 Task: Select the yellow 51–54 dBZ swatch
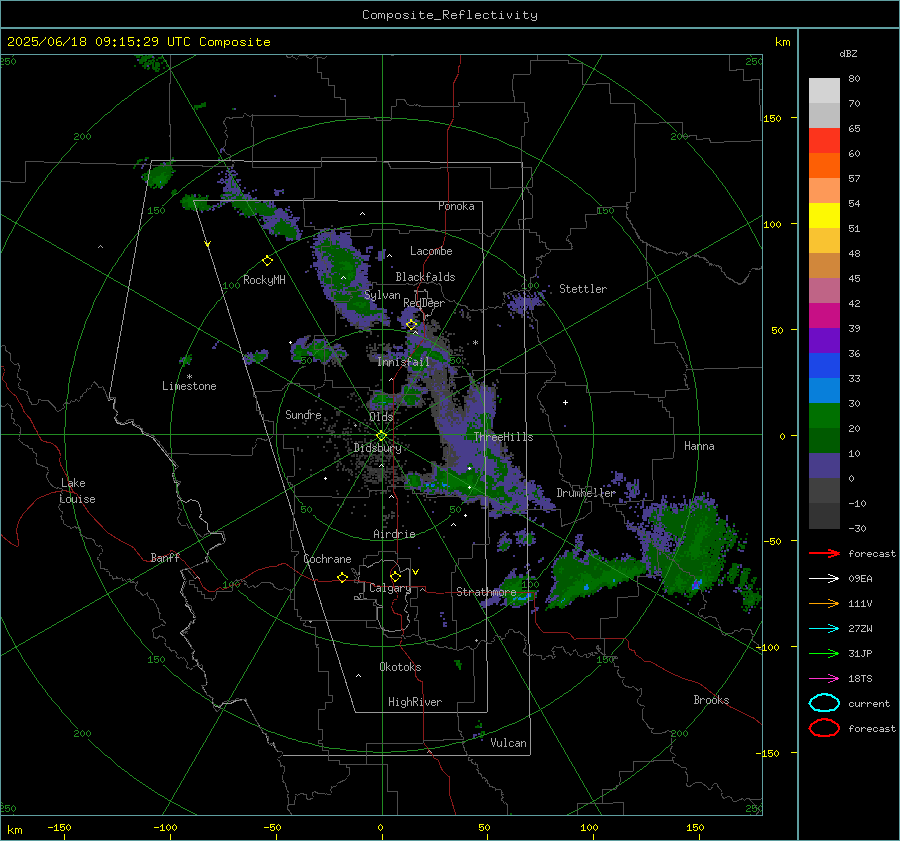(x=824, y=215)
